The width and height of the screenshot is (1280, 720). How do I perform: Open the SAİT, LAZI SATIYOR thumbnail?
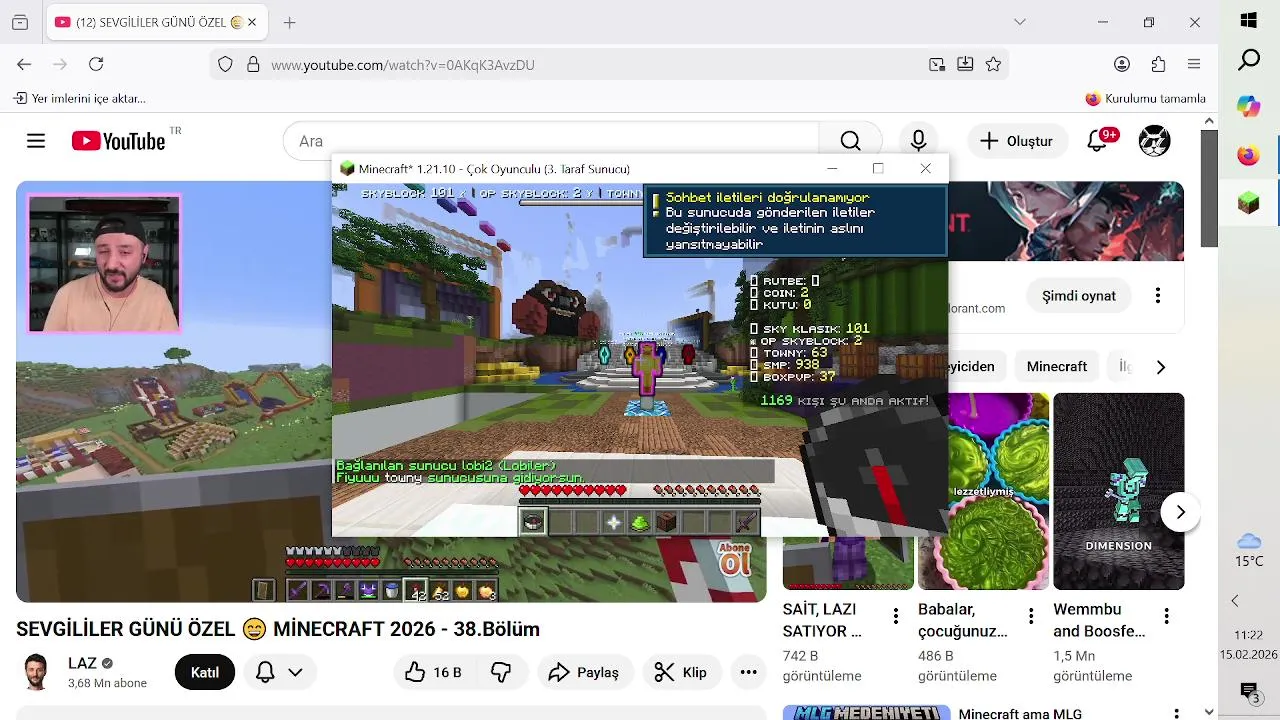(x=848, y=563)
